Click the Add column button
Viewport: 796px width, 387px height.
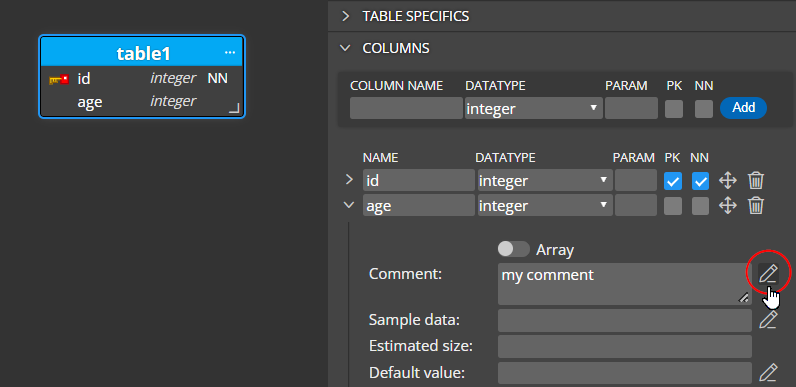743,108
